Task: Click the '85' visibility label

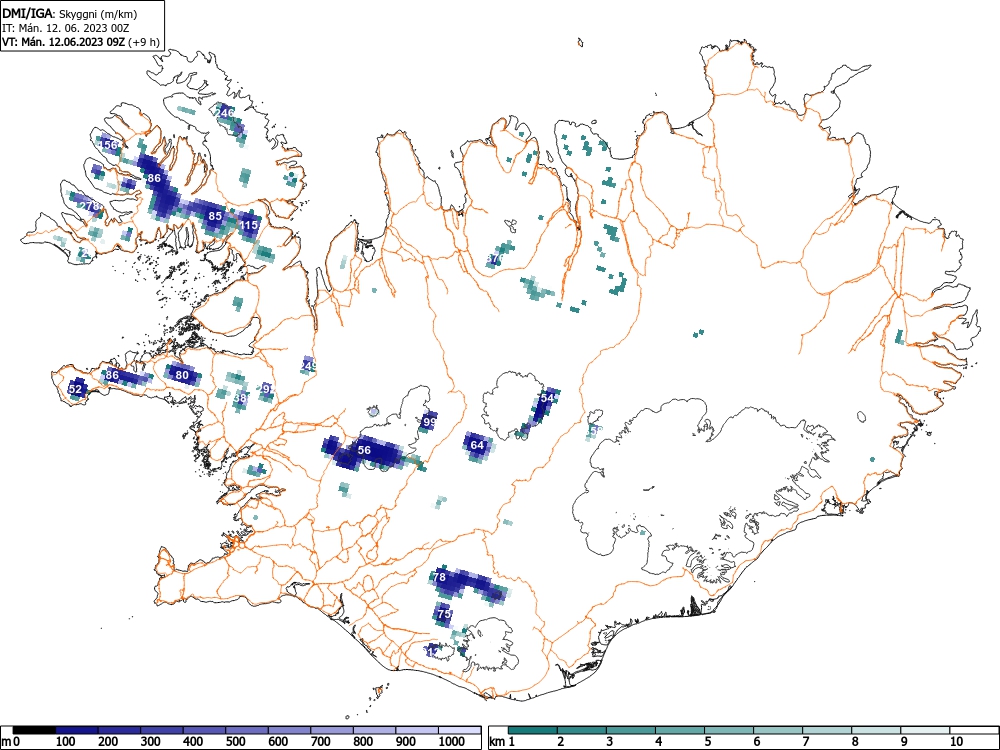Action: (x=216, y=216)
